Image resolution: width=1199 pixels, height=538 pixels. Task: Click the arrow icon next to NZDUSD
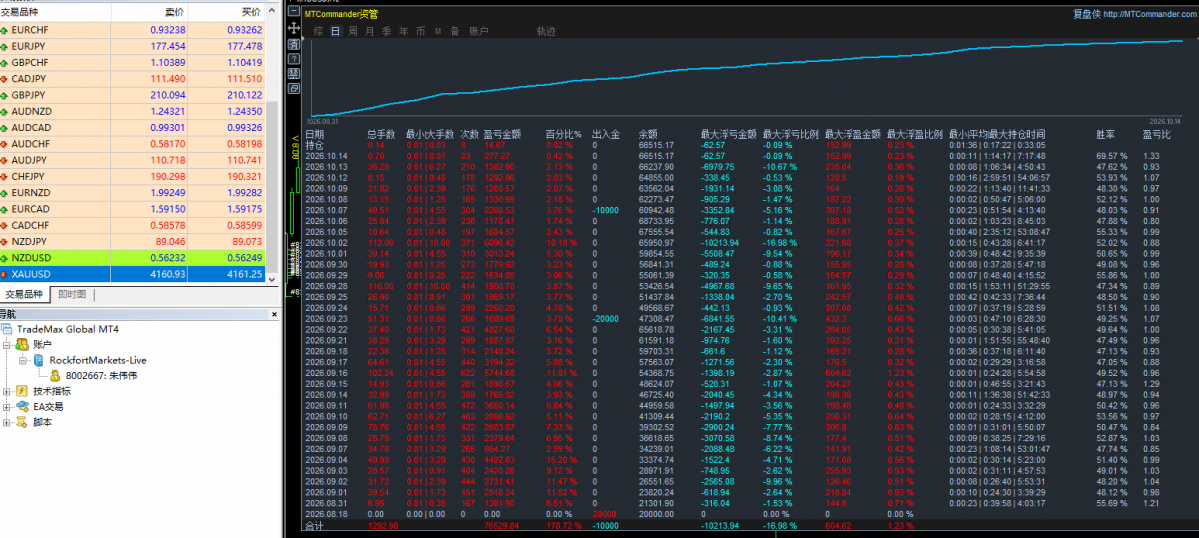tap(5, 258)
